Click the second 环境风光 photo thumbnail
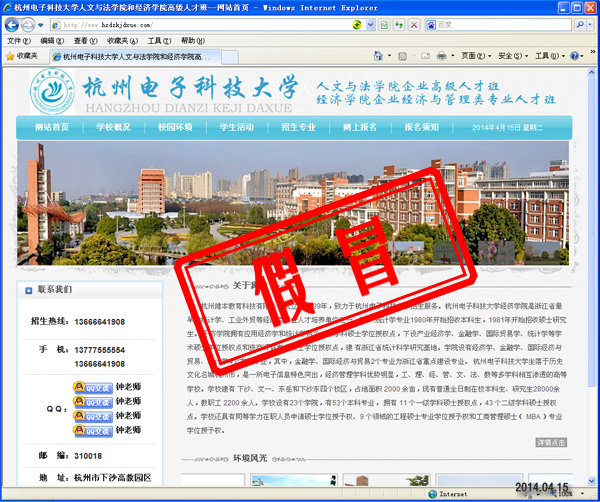 coord(294,480)
